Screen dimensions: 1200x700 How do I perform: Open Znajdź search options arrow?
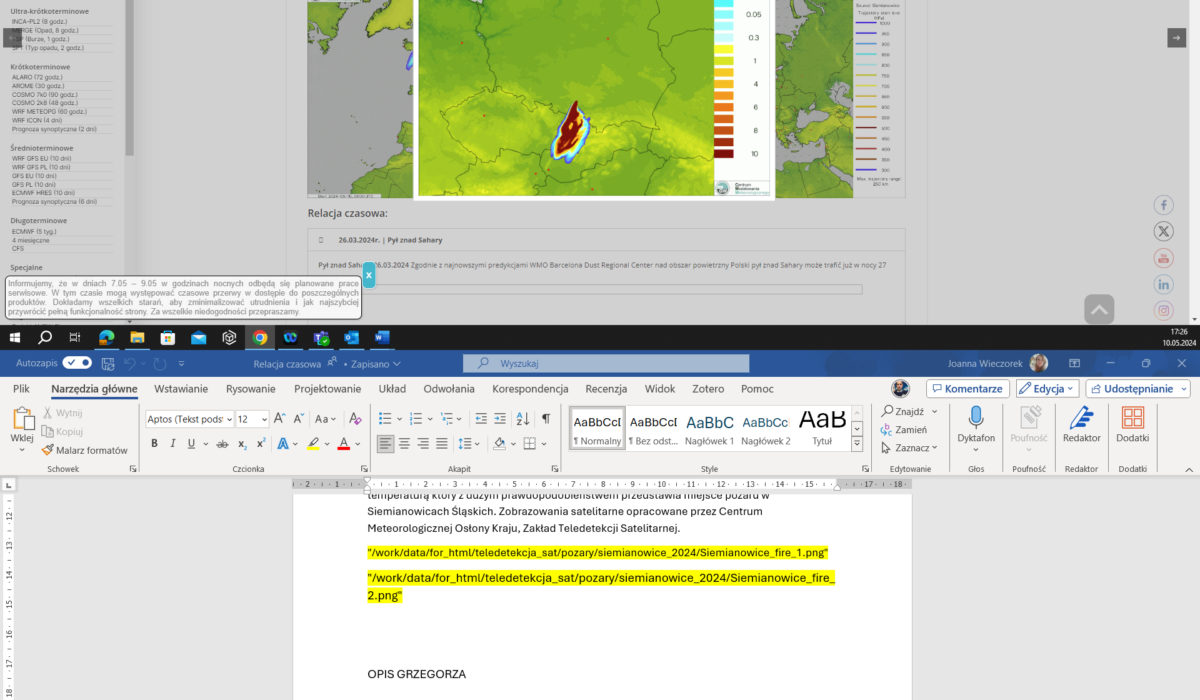point(935,411)
